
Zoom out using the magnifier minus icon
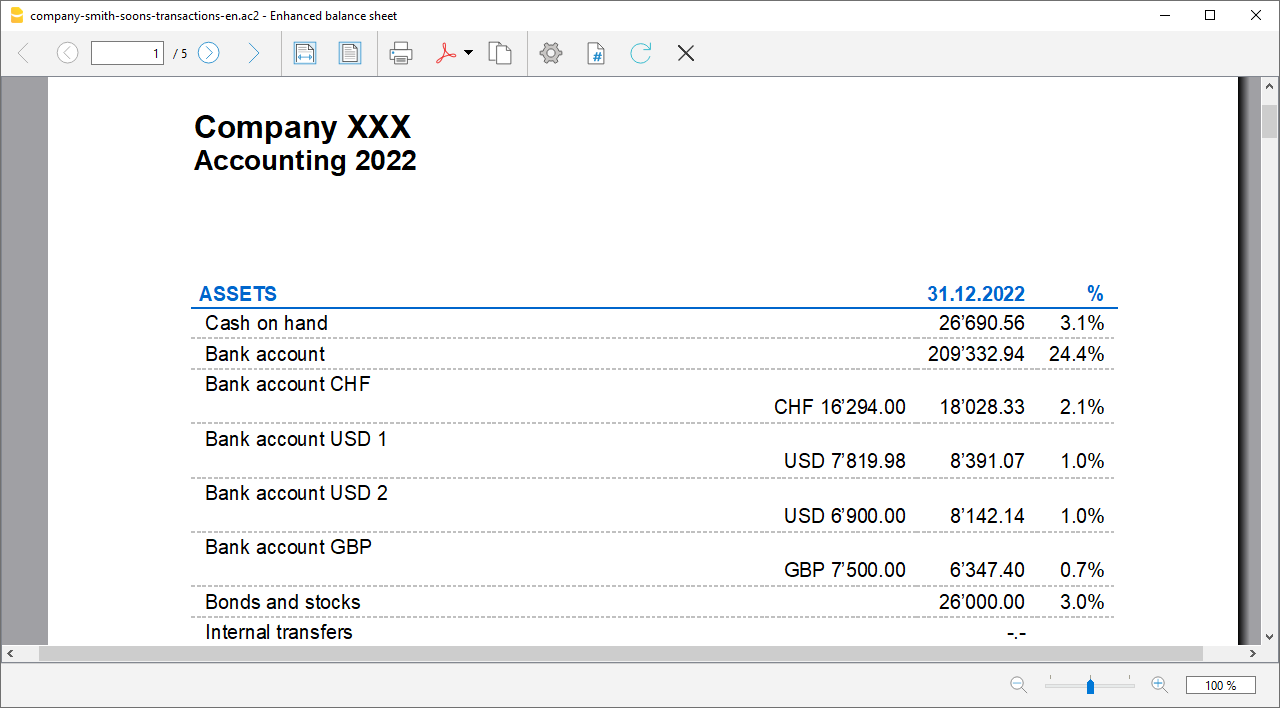click(1018, 685)
